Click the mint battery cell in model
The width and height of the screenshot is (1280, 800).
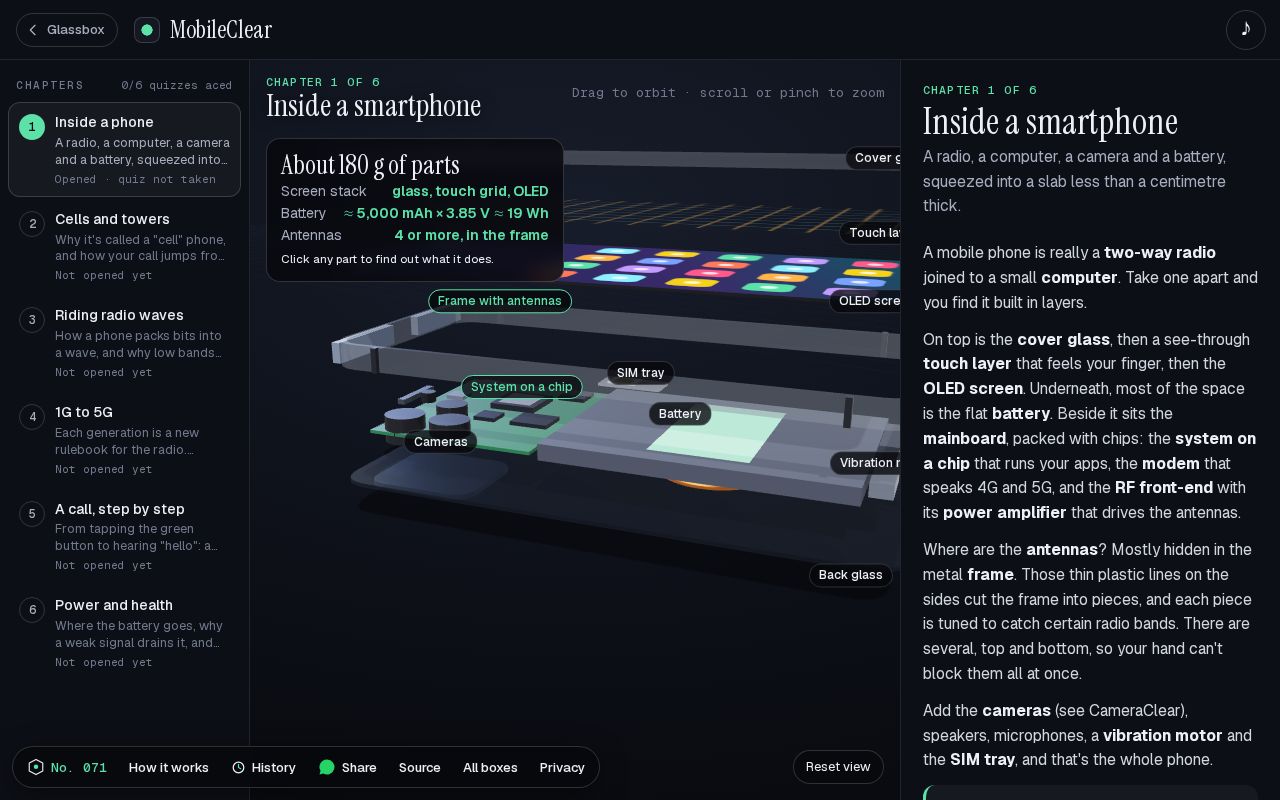714,436
